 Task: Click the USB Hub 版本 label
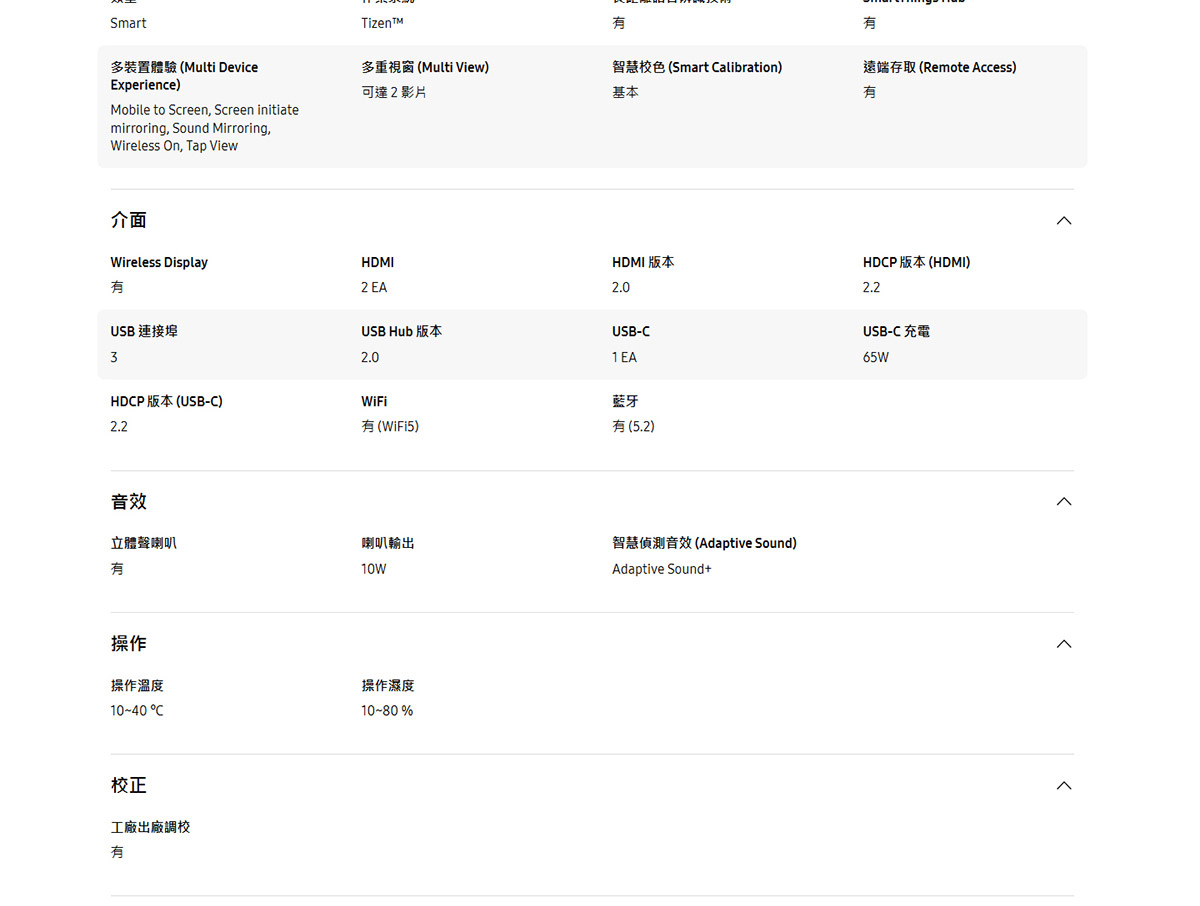tap(401, 331)
